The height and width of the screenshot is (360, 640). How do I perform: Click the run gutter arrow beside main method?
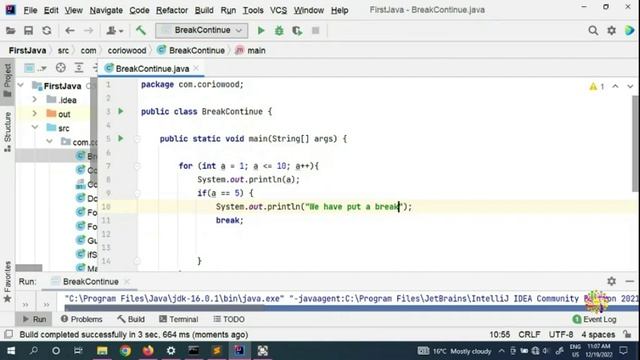120,138
